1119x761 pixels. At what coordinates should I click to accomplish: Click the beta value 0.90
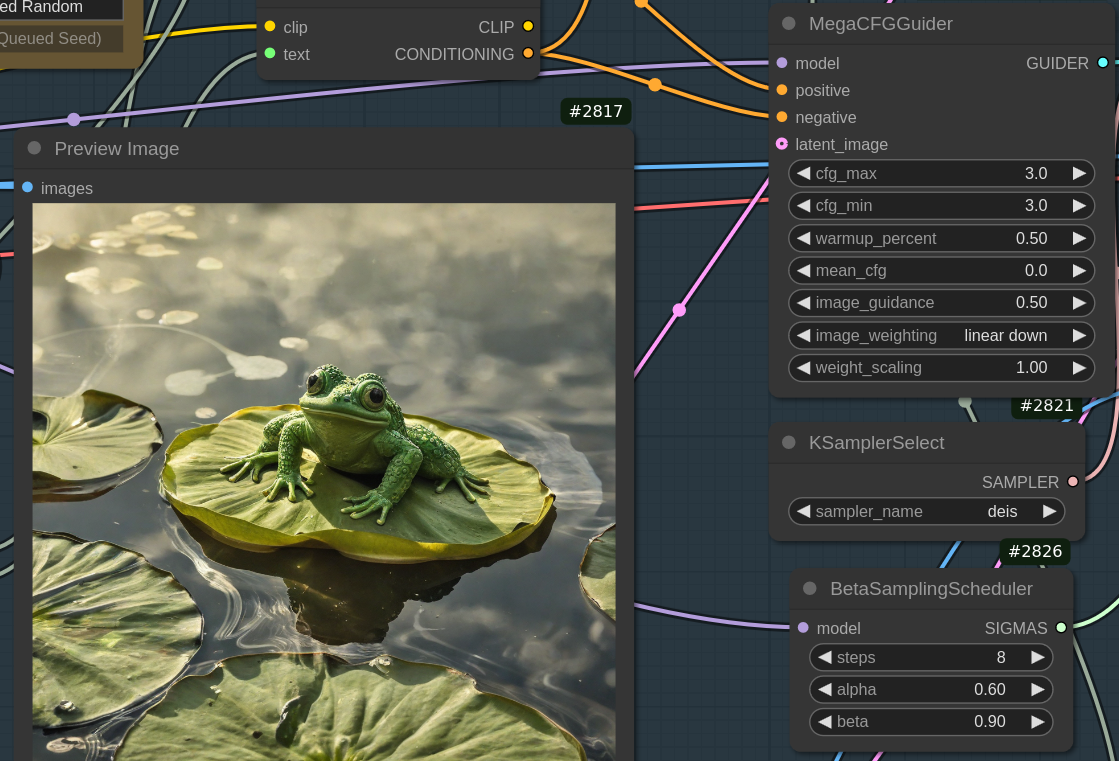pyautogui.click(x=990, y=722)
